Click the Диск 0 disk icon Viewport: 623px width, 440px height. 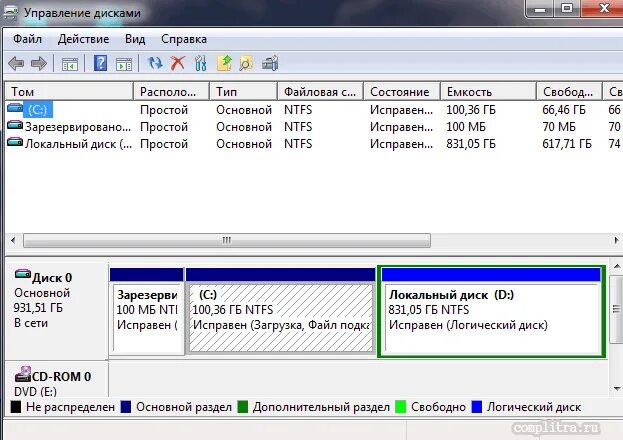[x=23, y=274]
